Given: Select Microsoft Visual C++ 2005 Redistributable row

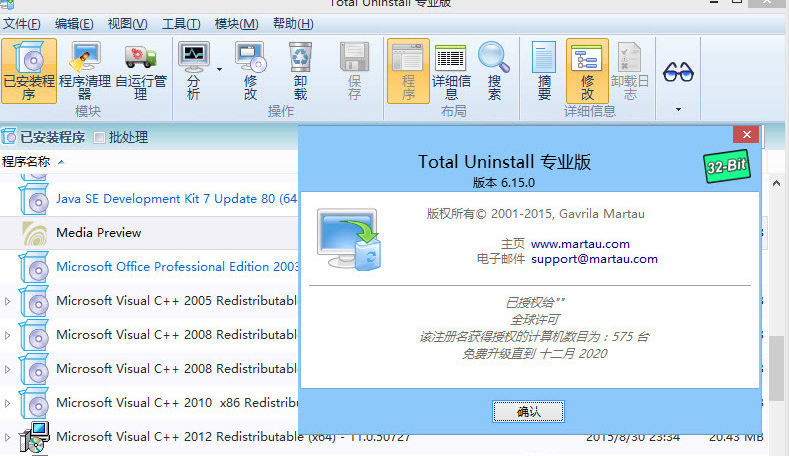Looking at the screenshot, I should point(177,300).
